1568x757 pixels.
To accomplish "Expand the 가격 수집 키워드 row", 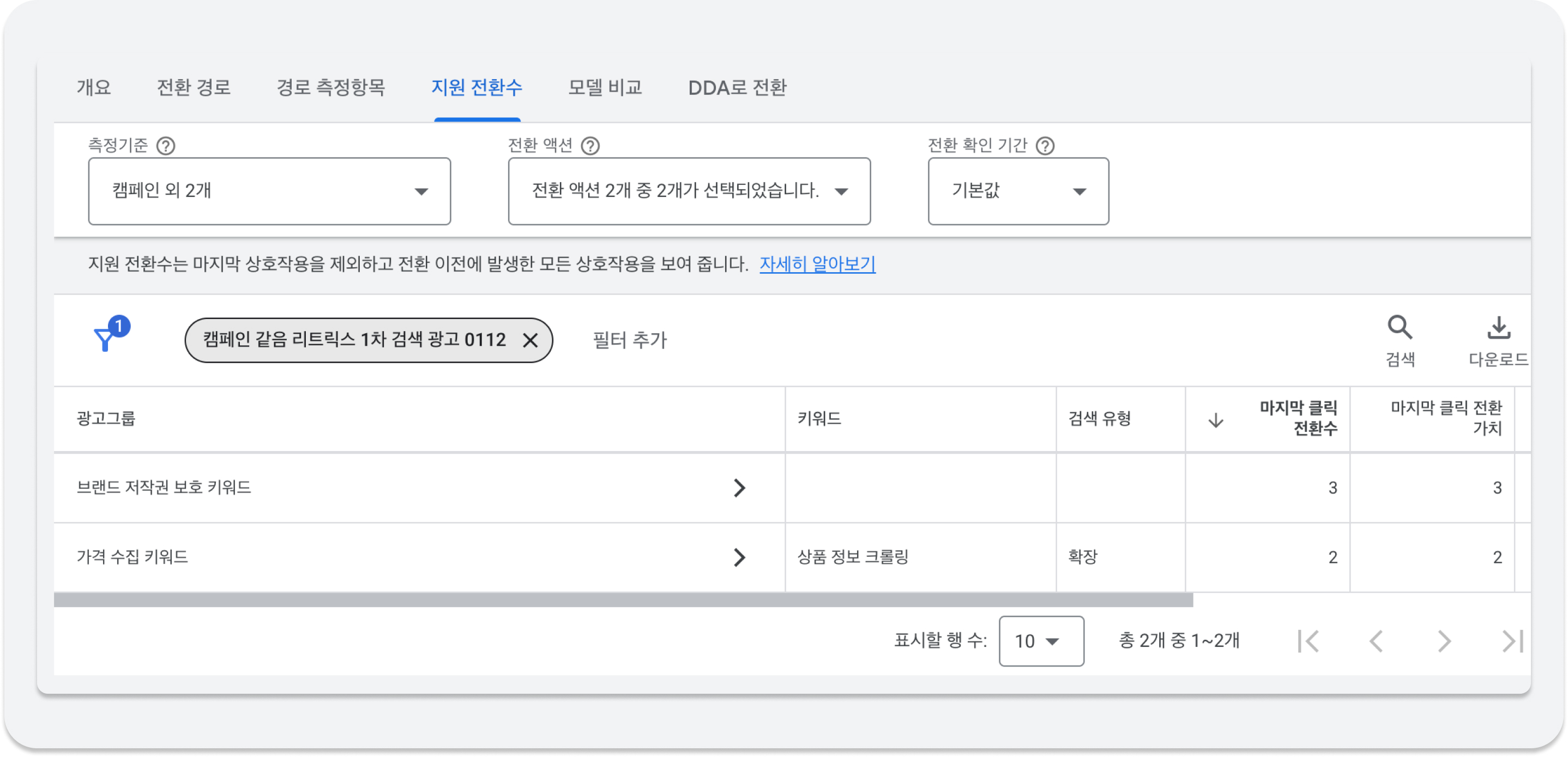I will [740, 557].
